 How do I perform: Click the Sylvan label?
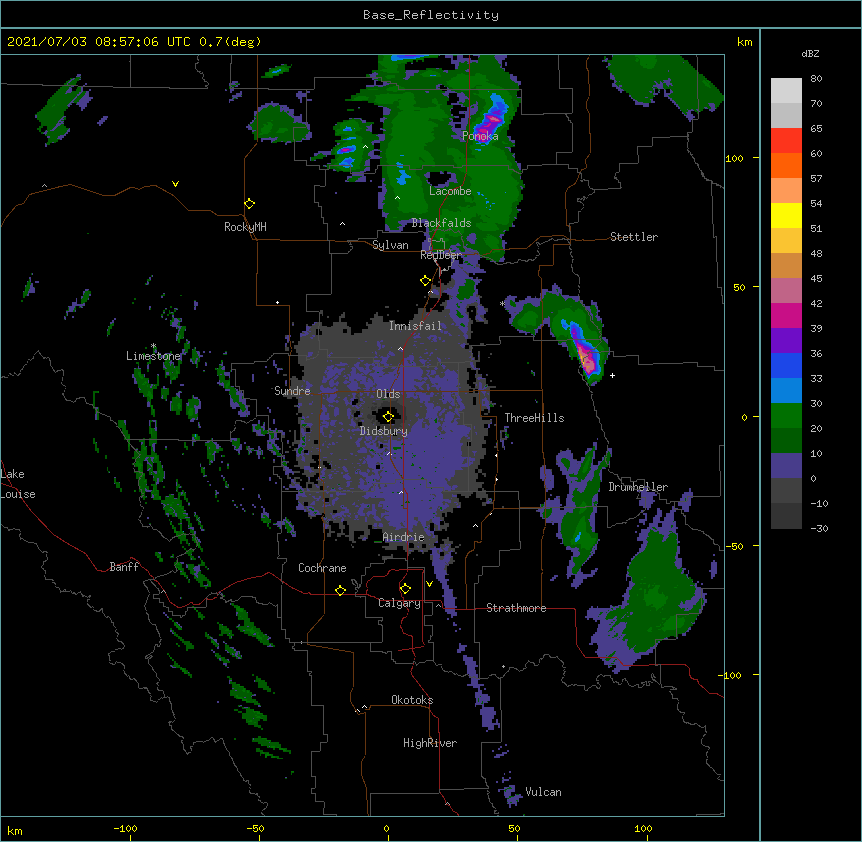click(390, 245)
